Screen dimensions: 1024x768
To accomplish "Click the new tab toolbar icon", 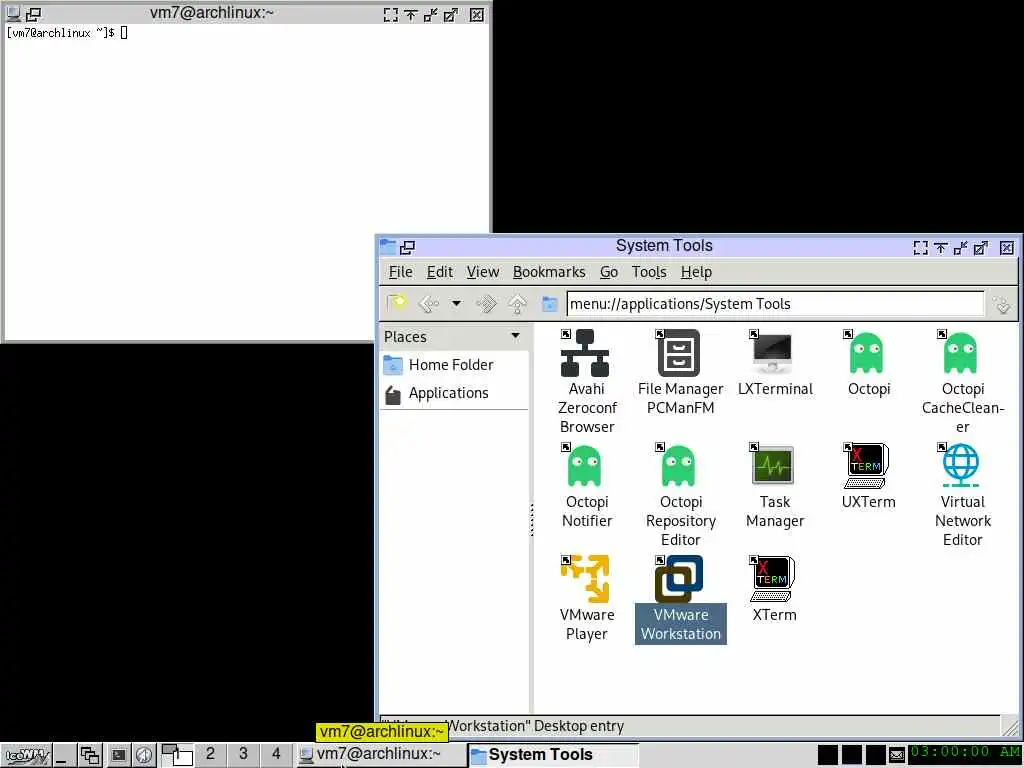I will (396, 304).
